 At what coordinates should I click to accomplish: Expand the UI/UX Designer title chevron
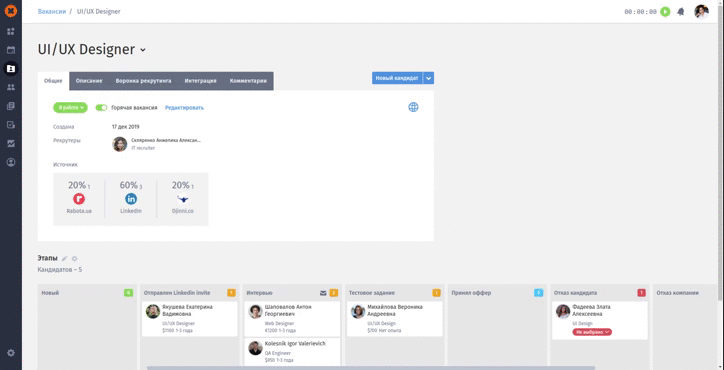pos(143,50)
